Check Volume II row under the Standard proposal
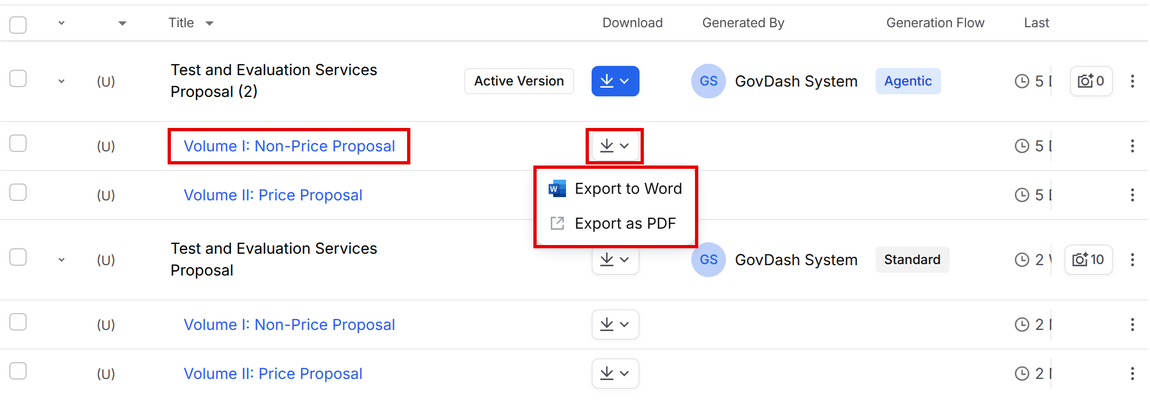 (x=18, y=370)
